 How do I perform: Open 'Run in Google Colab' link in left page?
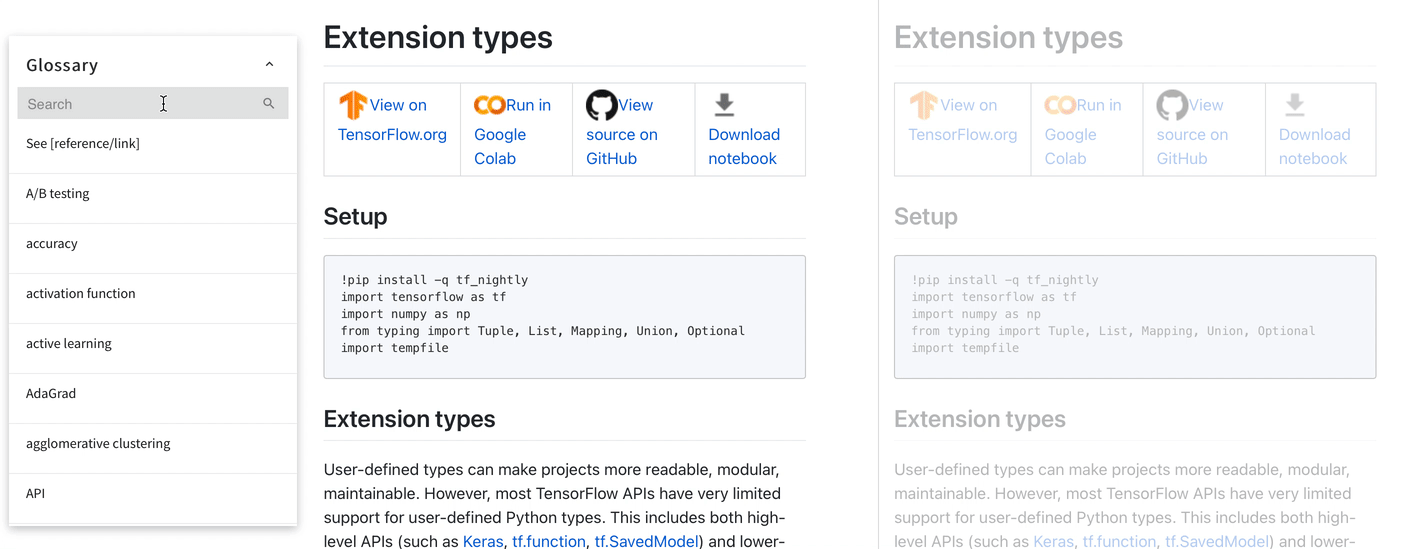point(512,132)
